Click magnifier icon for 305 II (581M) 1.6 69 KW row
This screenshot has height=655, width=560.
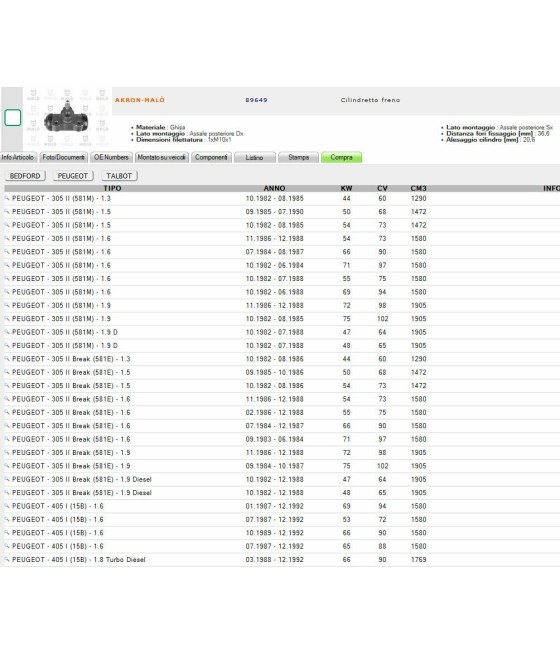(7, 292)
